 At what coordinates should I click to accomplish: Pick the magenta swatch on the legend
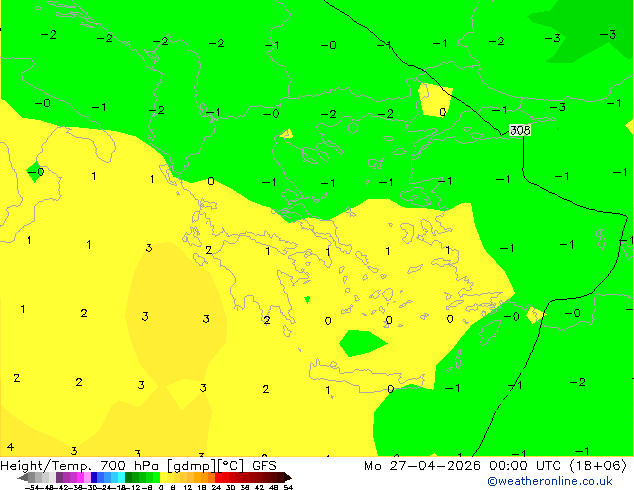(x=80, y=478)
